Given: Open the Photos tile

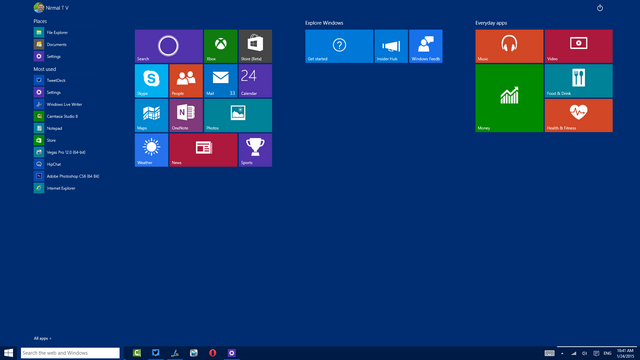Looking at the screenshot, I should coord(238,116).
